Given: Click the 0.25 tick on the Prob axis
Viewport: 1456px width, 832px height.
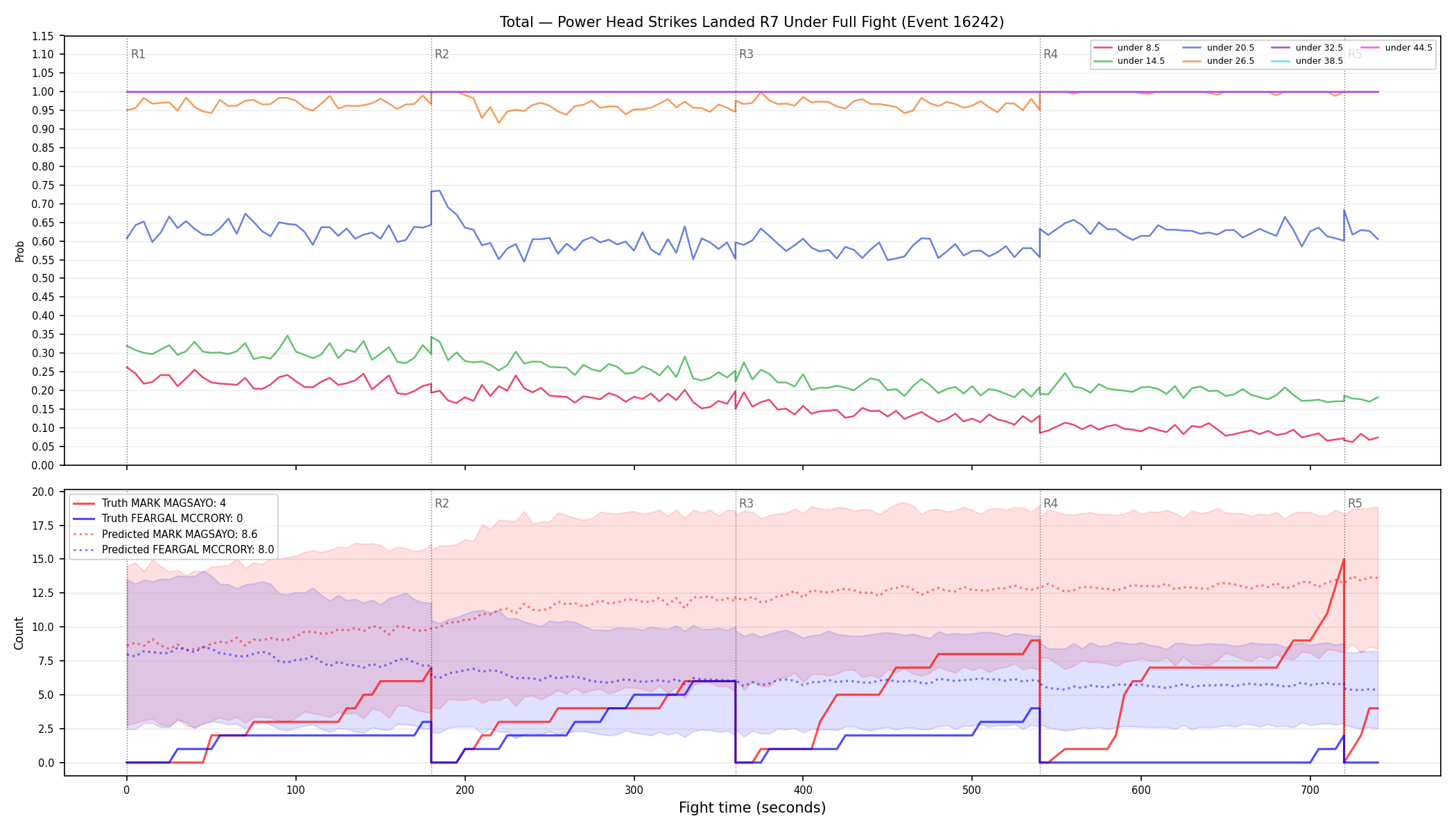Looking at the screenshot, I should 43,372.
